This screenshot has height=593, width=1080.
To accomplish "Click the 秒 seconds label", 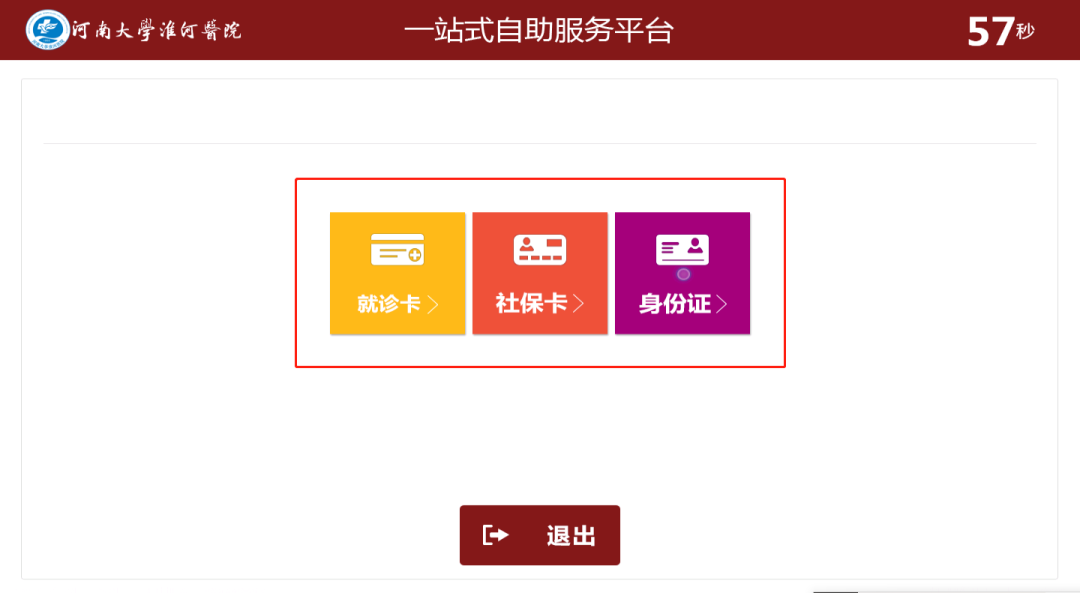I will [1025, 32].
